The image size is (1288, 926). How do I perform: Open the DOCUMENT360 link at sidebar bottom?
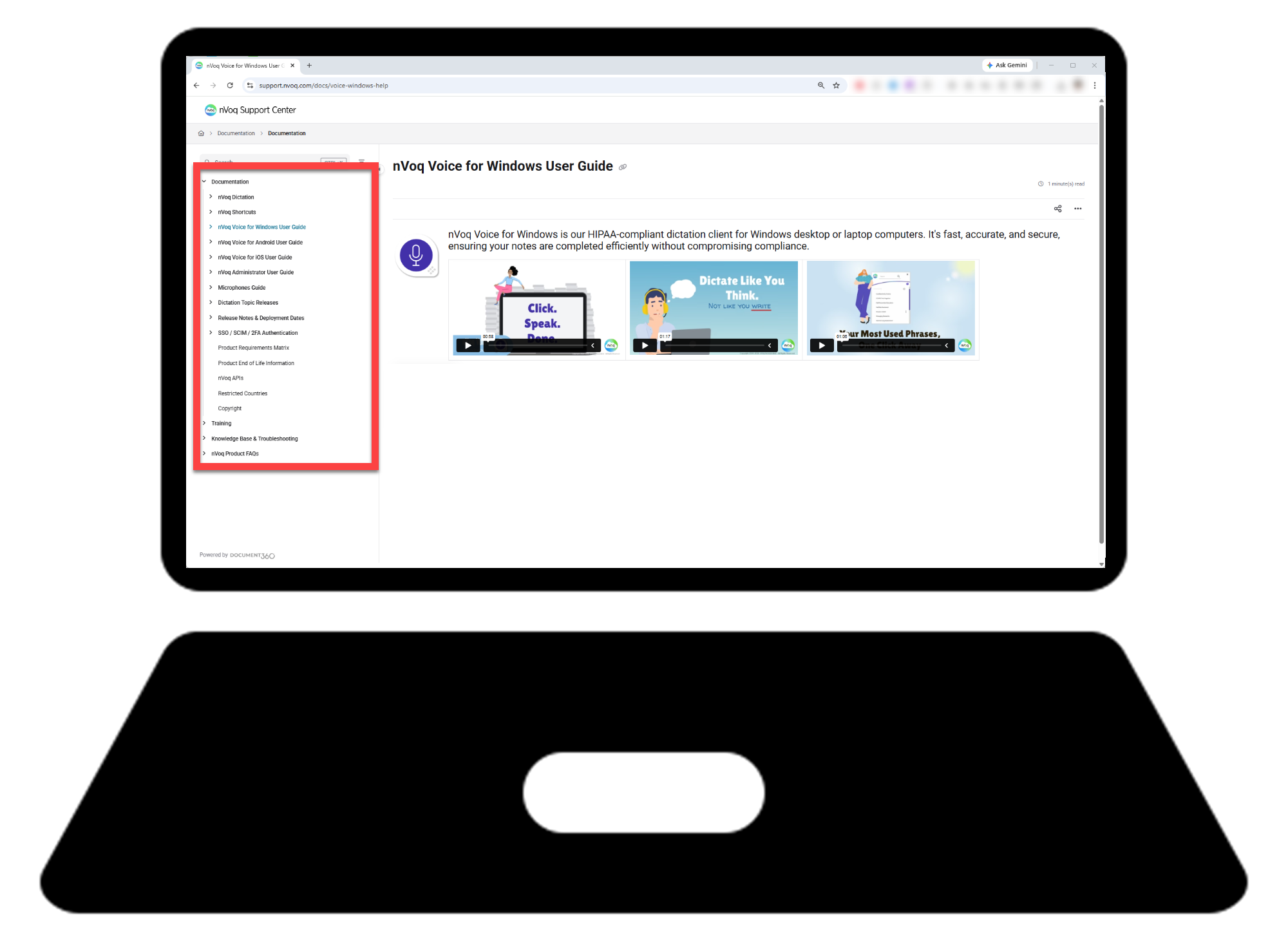click(252, 554)
